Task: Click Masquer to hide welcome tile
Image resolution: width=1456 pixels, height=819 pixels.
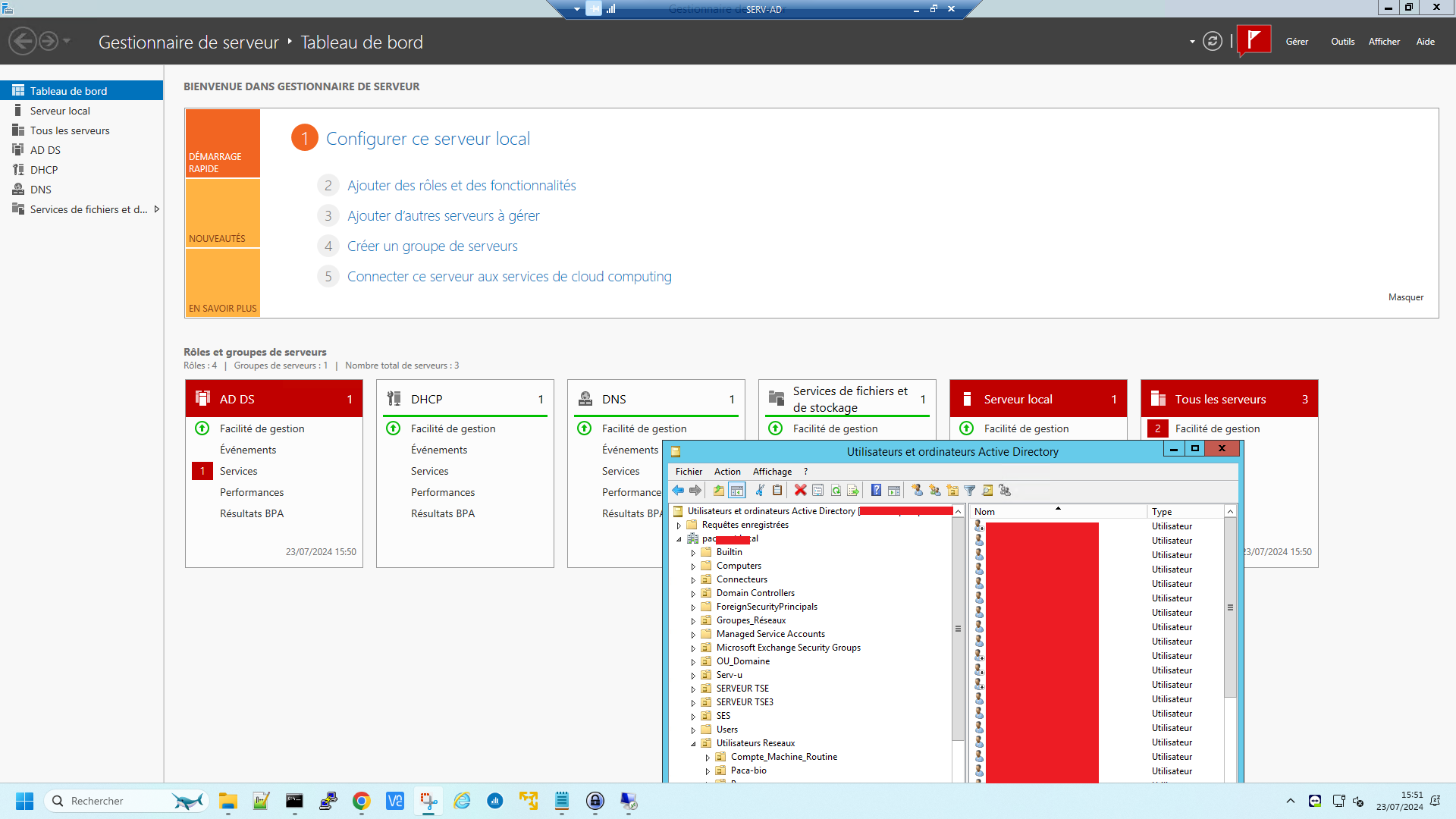Action: tap(1405, 297)
